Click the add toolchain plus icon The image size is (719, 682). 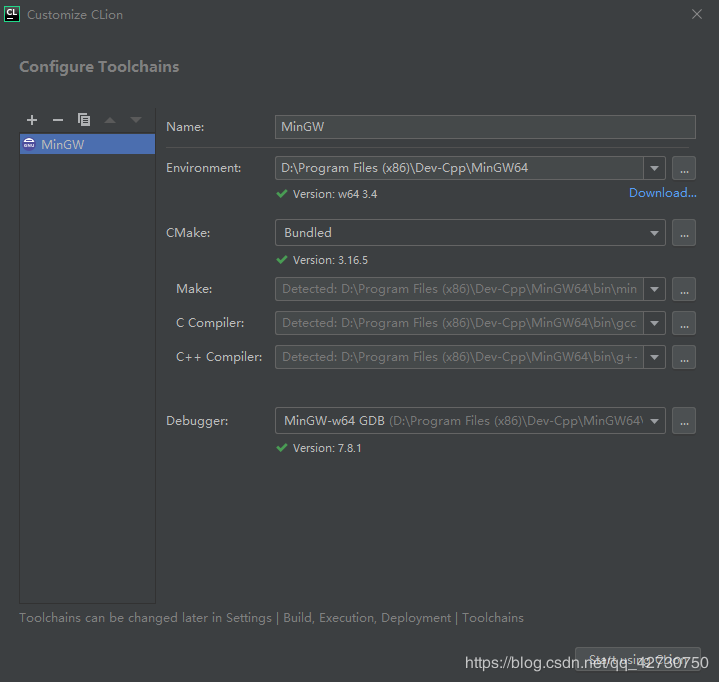[32, 120]
